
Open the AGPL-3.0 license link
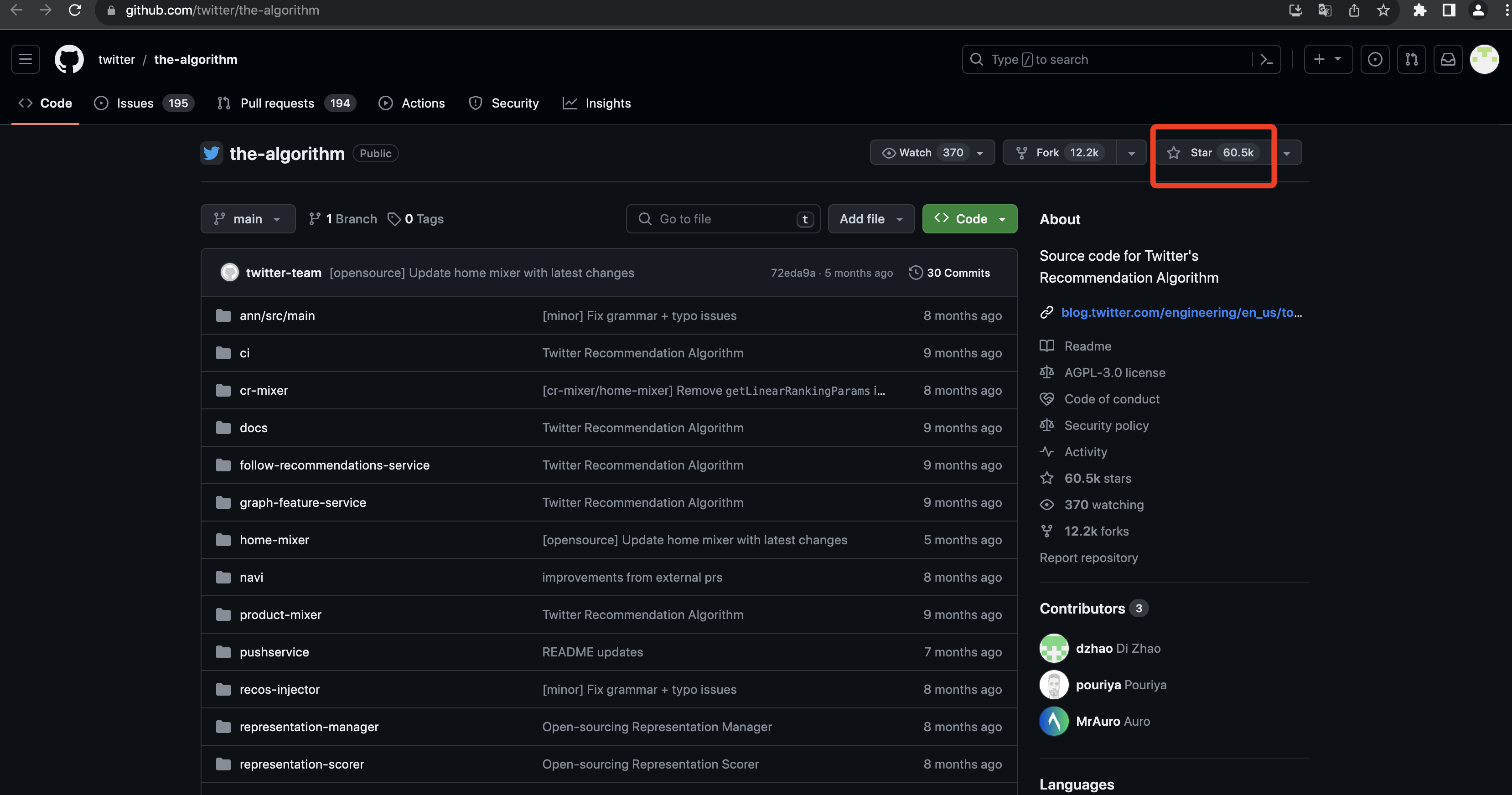tap(1115, 372)
